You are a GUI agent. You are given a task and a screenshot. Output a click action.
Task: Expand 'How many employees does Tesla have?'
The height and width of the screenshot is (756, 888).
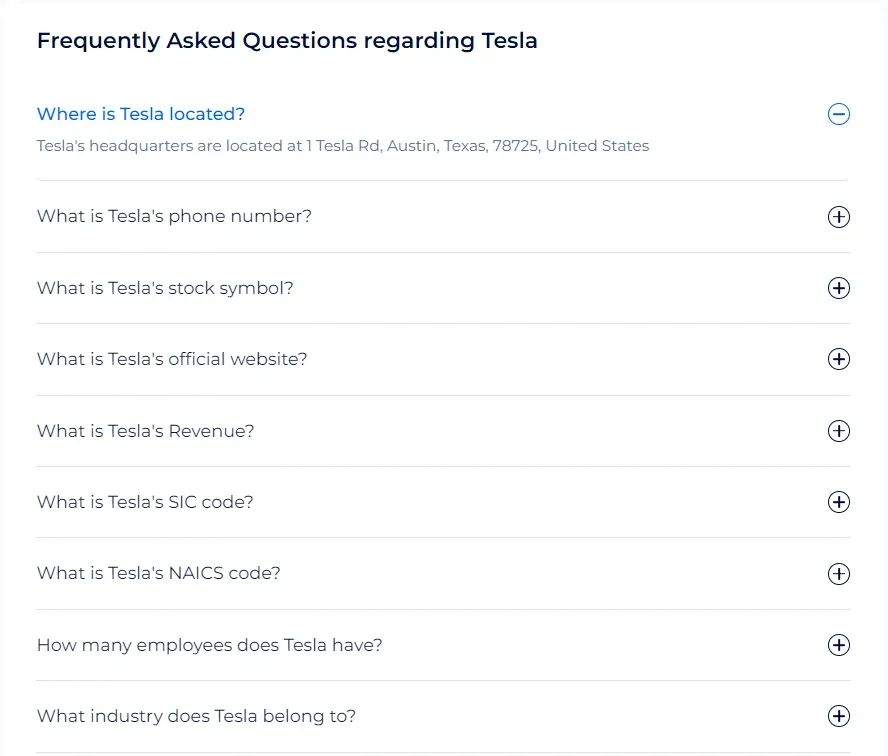[x=209, y=645]
